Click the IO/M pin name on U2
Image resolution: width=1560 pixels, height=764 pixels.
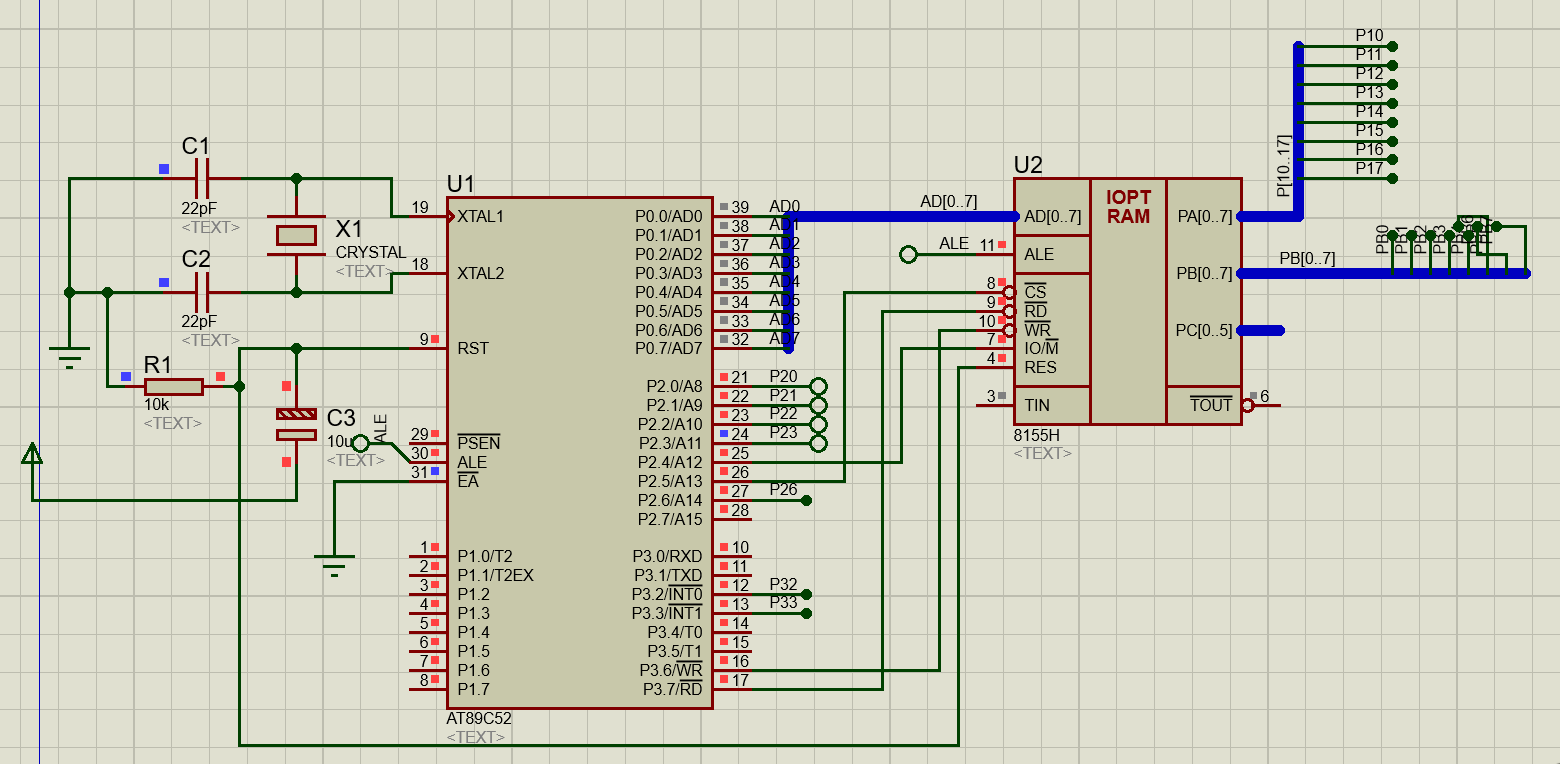pos(1041,349)
